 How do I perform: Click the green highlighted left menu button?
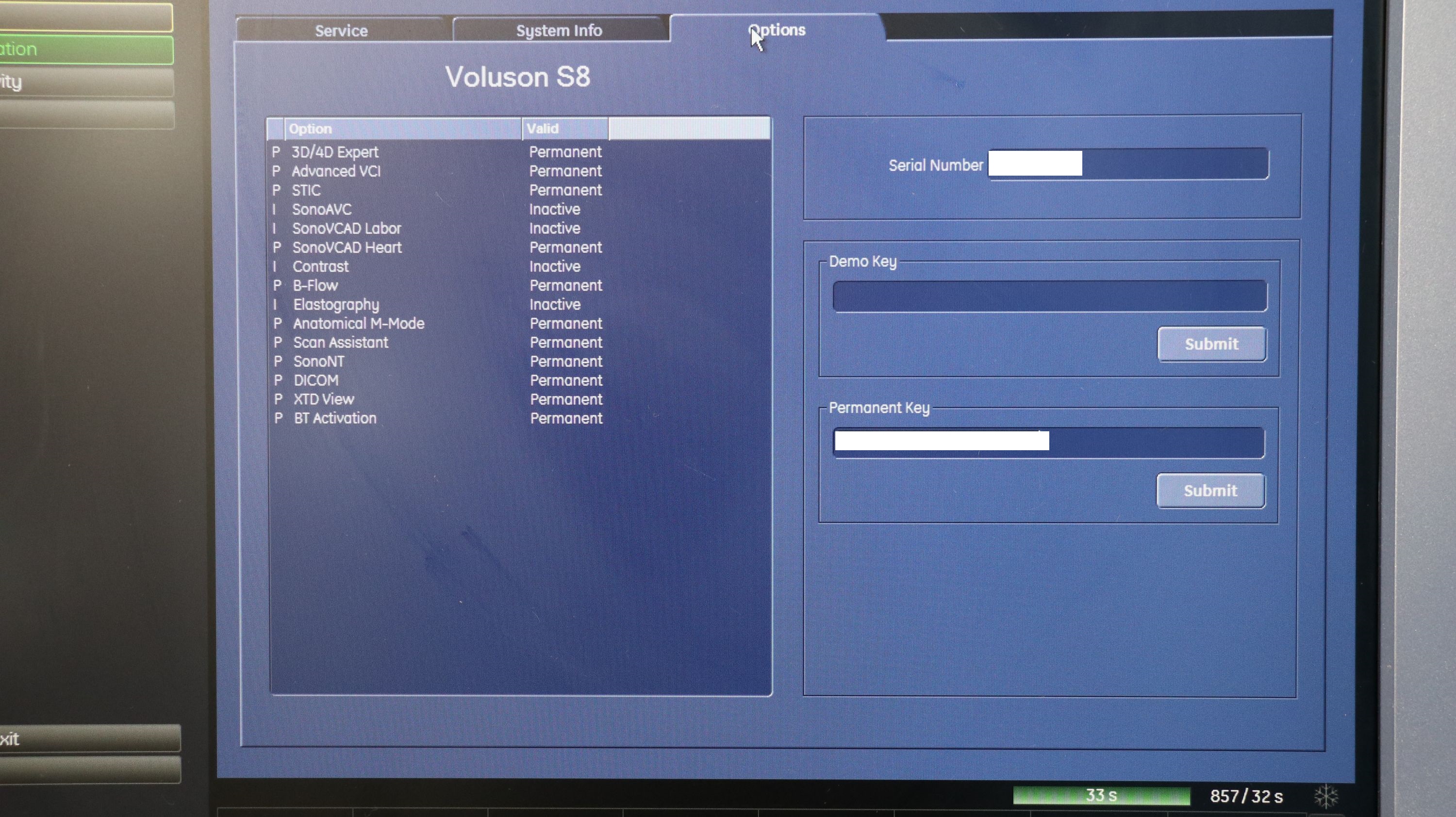coord(86,49)
